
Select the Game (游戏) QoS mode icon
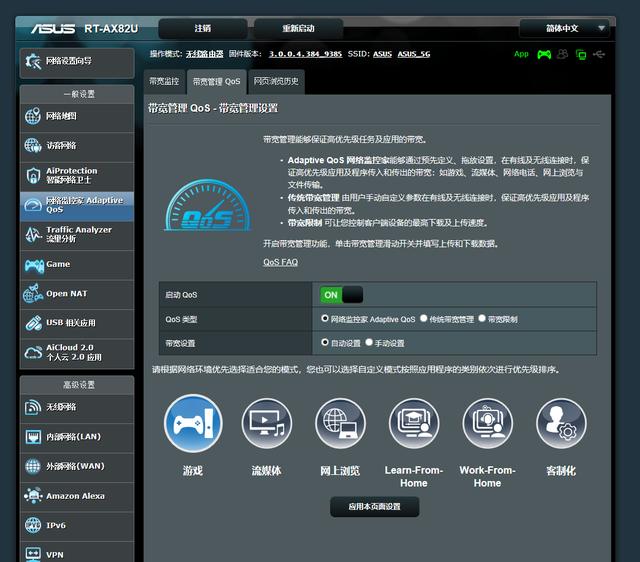[x=193, y=423]
